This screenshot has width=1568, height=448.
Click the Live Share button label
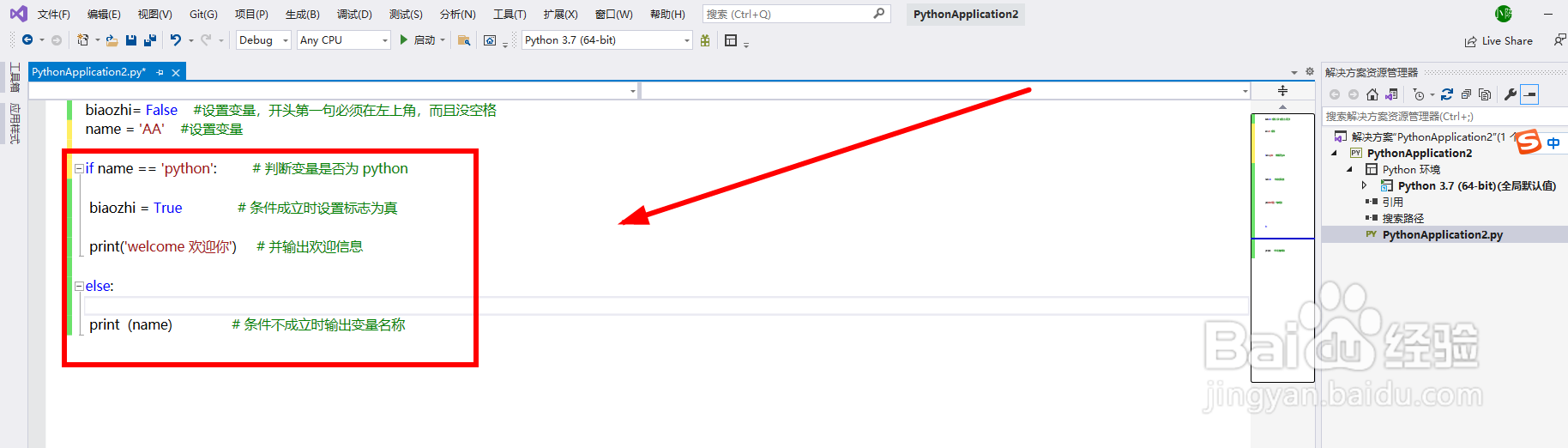tap(1507, 41)
